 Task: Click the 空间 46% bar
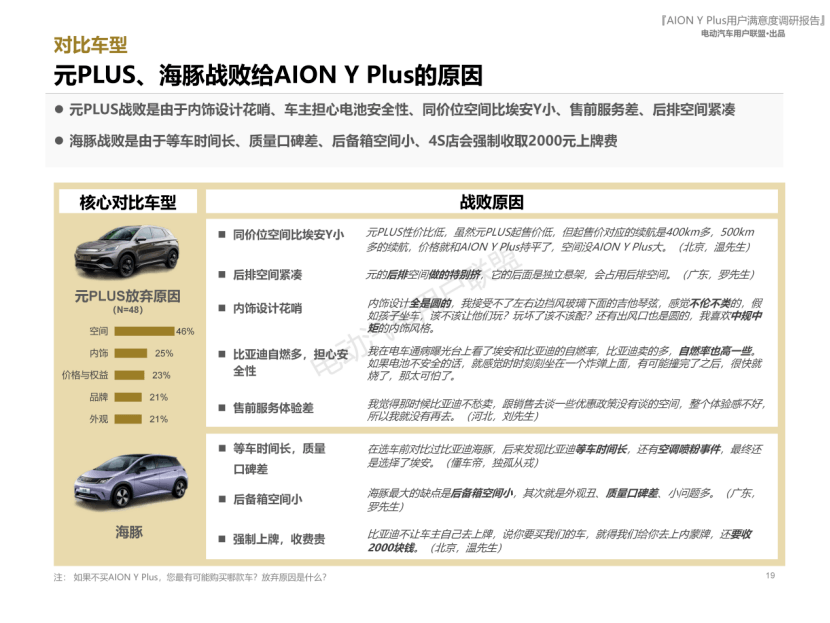(x=145, y=331)
